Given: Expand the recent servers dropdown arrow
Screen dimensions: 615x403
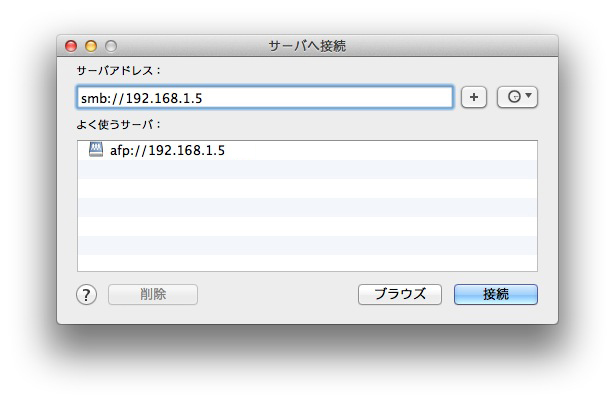Looking at the screenshot, I should click(x=529, y=97).
